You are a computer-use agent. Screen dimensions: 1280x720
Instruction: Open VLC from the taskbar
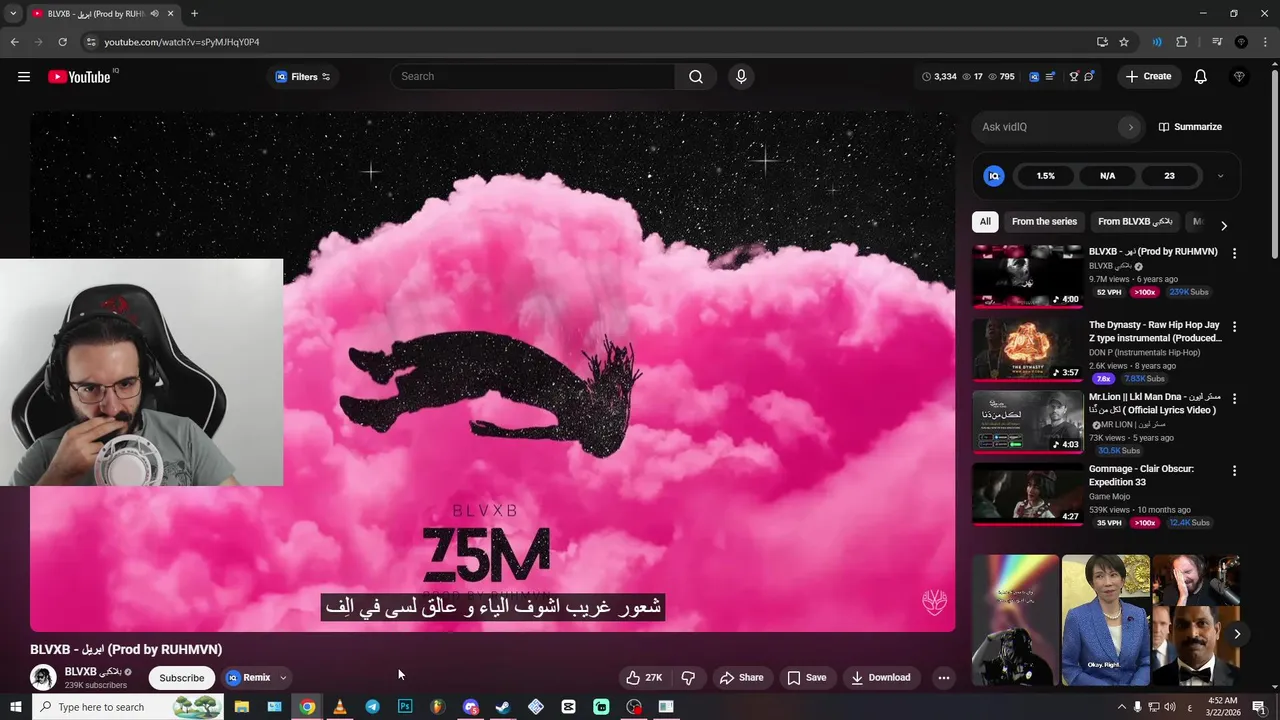click(339, 707)
